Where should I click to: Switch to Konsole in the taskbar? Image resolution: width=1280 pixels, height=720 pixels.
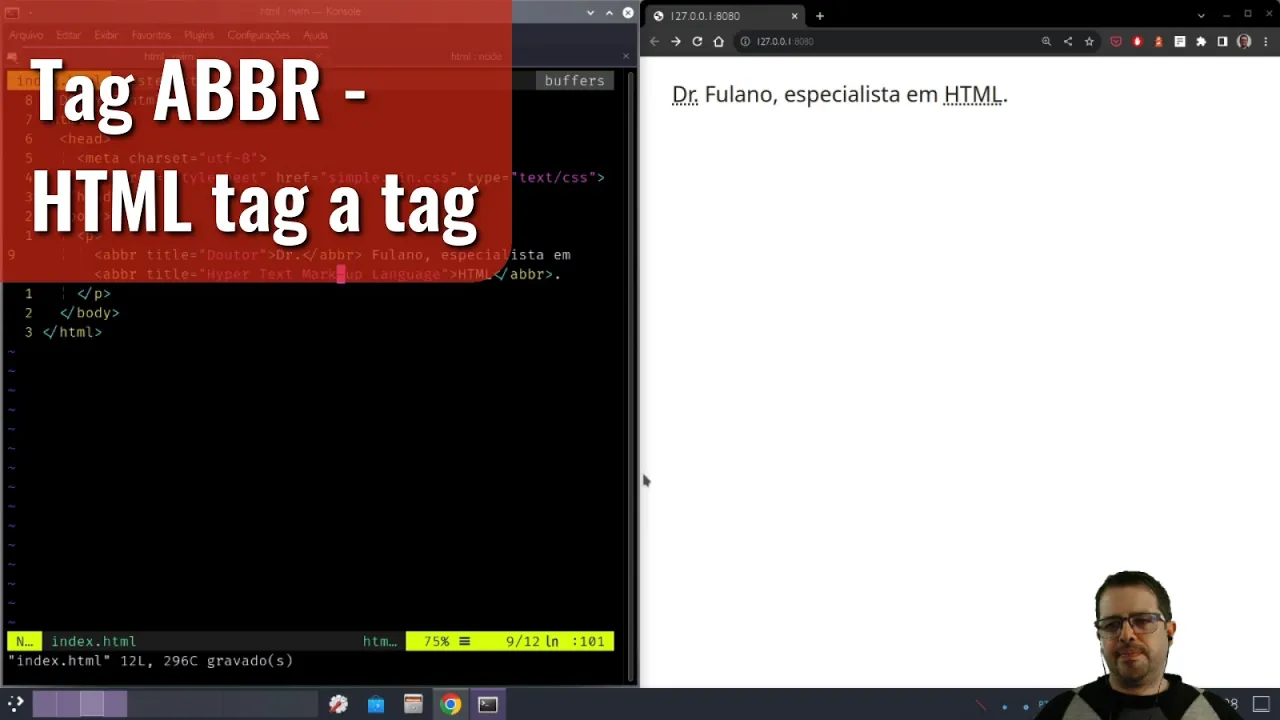(488, 704)
